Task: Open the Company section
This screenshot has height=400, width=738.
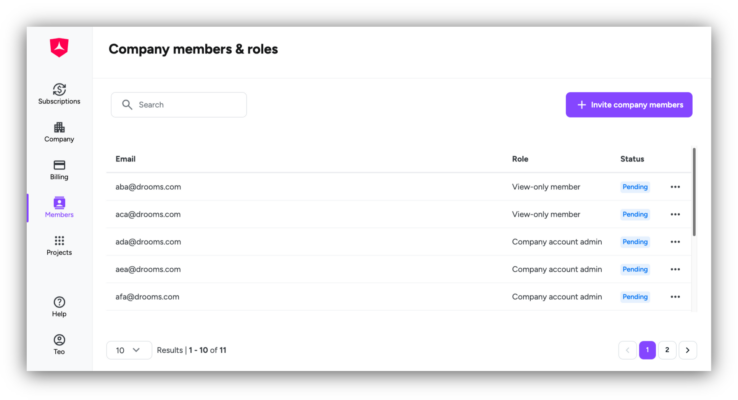Action: (x=59, y=132)
